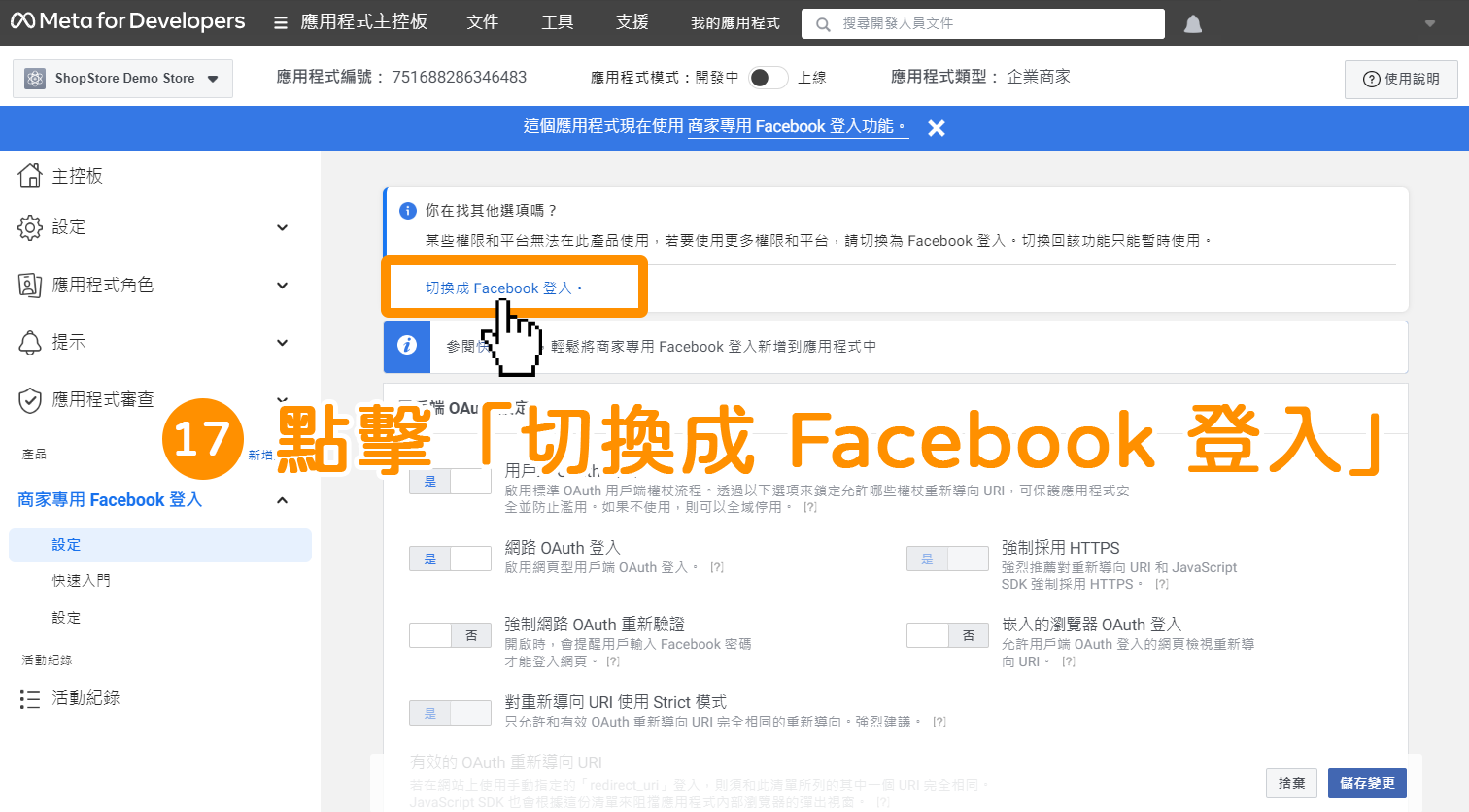1469x812 pixels.
Task: Toggle the Strict 模式 redirect URI switch
Action: pos(450,713)
